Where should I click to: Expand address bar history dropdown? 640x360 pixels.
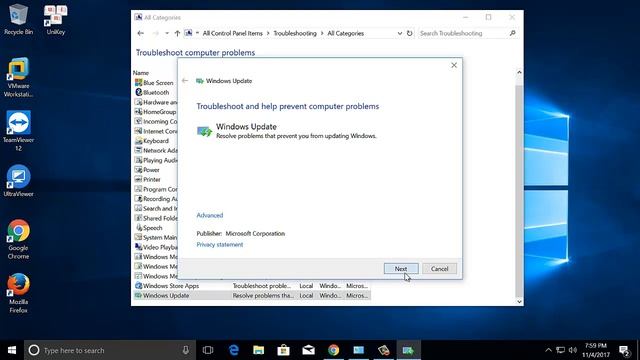pyautogui.click(x=399, y=33)
